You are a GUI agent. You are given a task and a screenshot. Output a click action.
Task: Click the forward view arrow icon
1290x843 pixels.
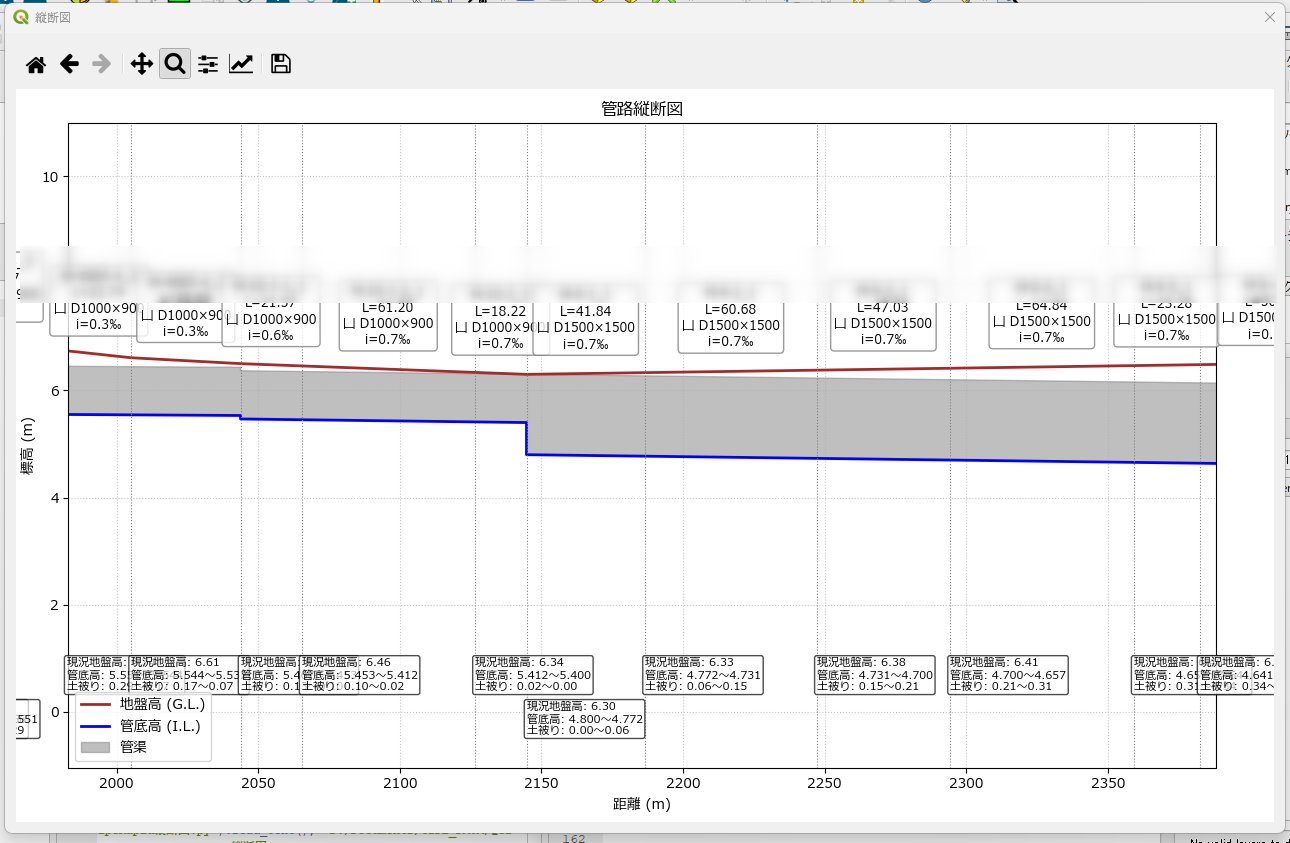coord(101,65)
